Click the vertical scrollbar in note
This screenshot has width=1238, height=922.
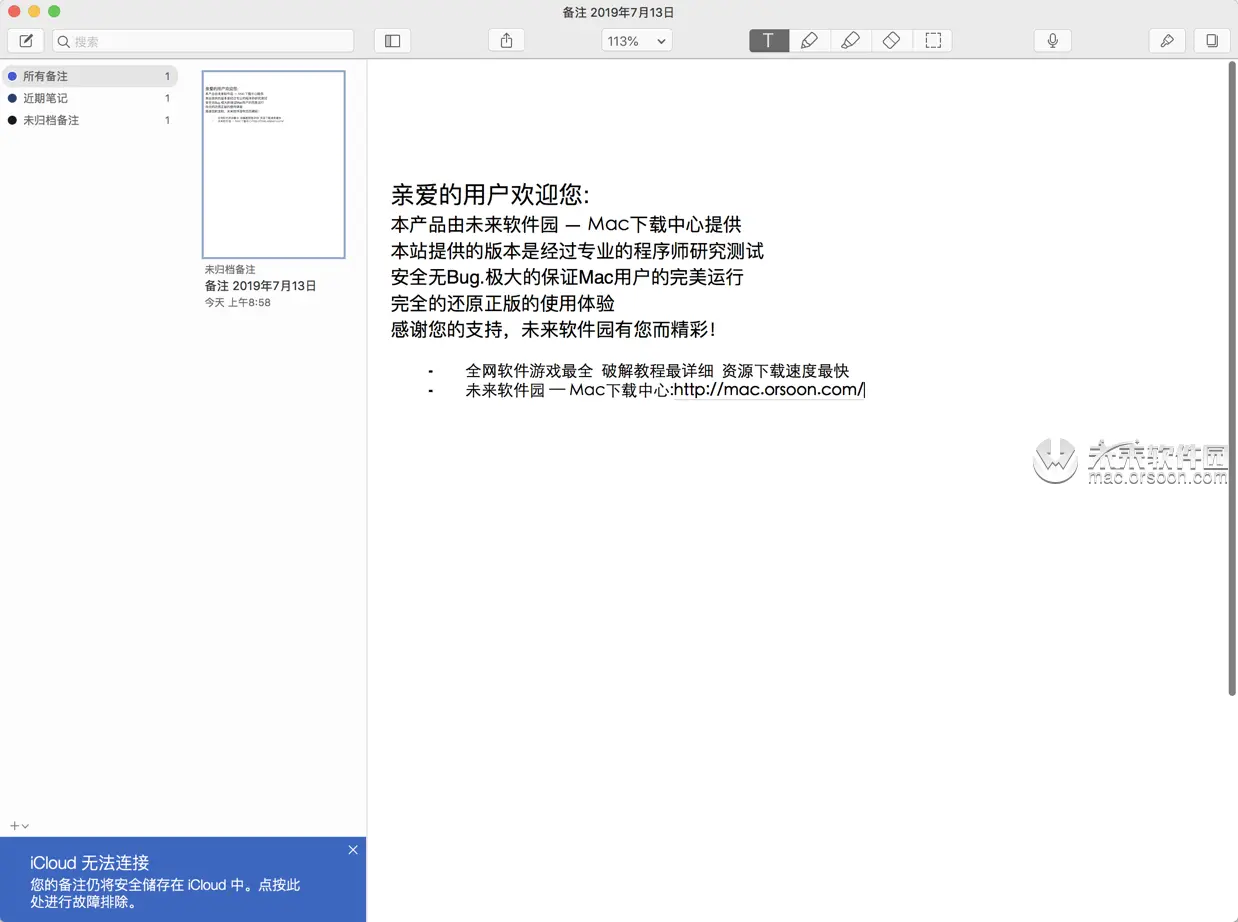tap(1232, 380)
